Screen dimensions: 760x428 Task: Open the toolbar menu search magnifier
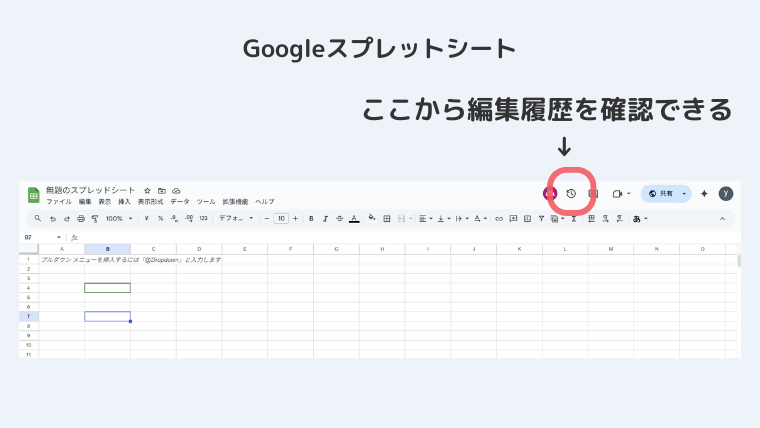(38, 219)
